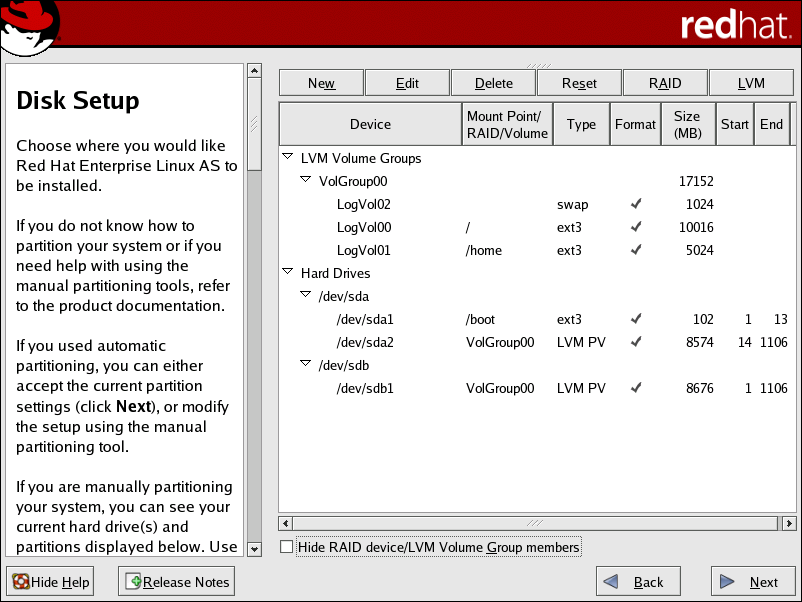
Task: Reset the partition table changes
Action: (578, 82)
